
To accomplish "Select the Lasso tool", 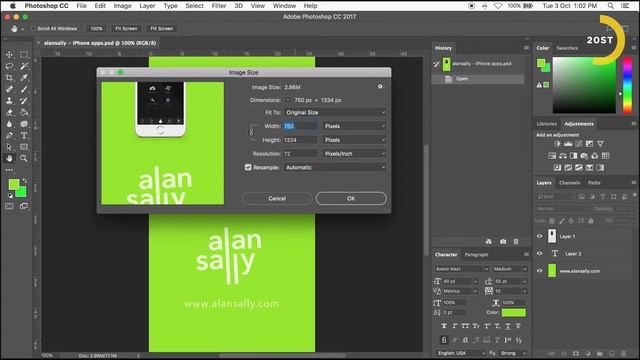I will pos(9,66).
